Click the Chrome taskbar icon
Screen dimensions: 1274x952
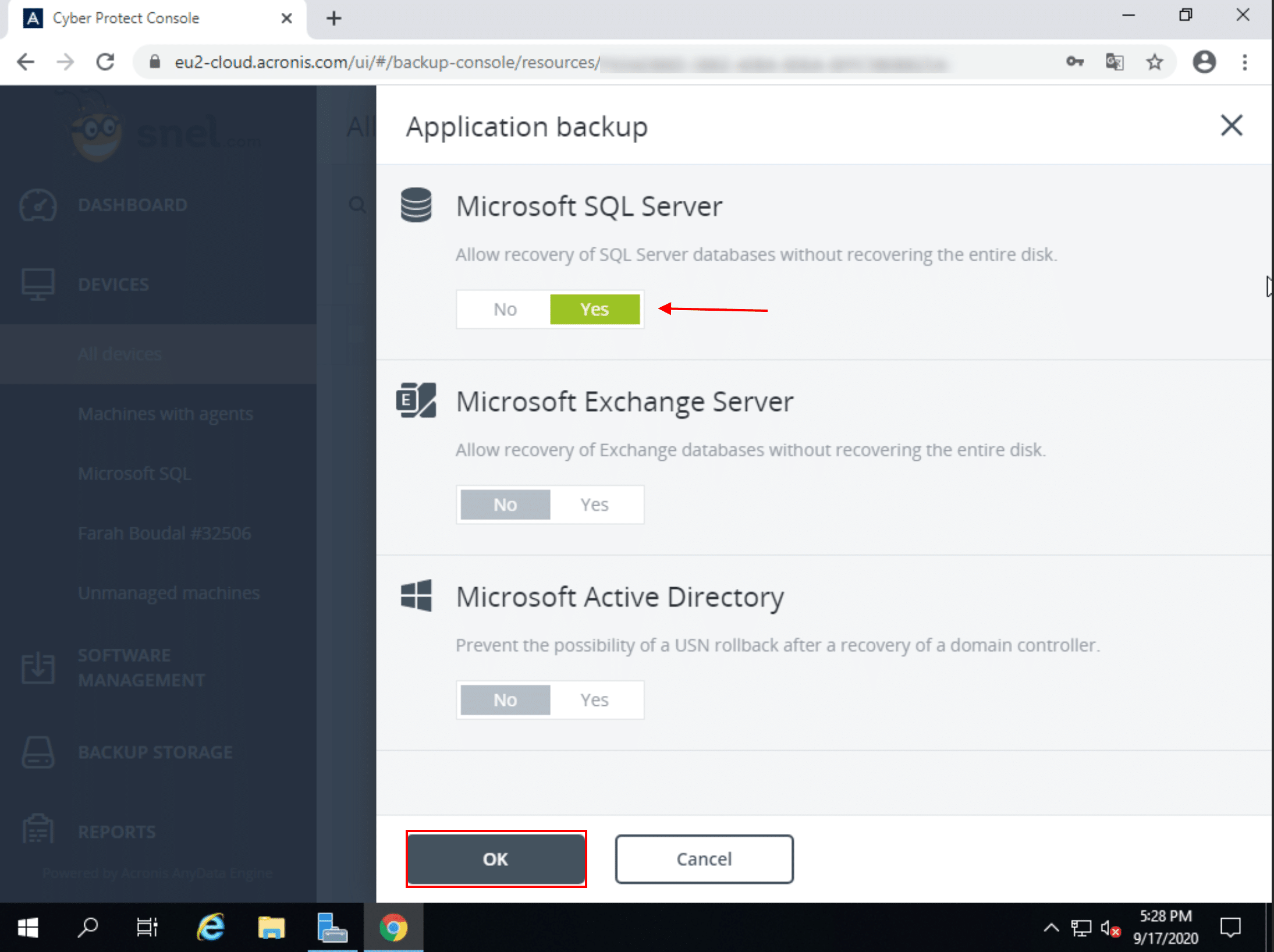[x=393, y=928]
